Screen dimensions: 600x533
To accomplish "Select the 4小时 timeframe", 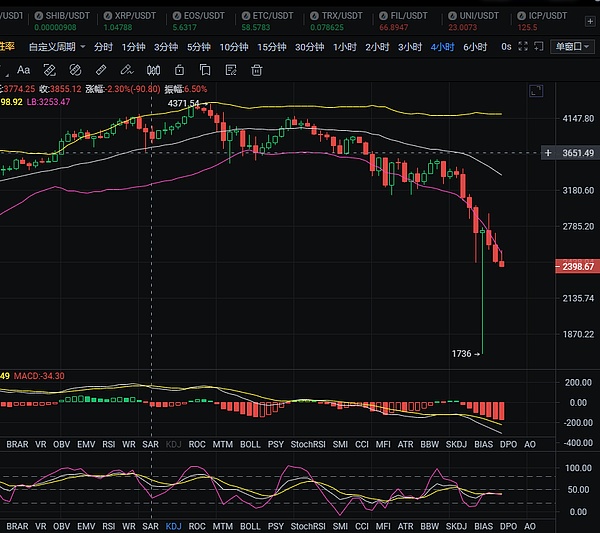I will 441,47.
